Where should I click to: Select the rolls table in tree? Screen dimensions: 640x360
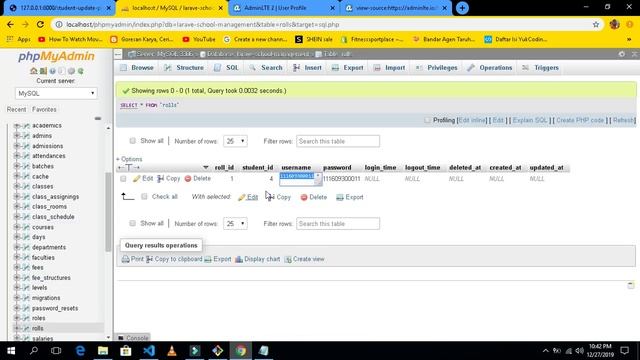click(38, 328)
